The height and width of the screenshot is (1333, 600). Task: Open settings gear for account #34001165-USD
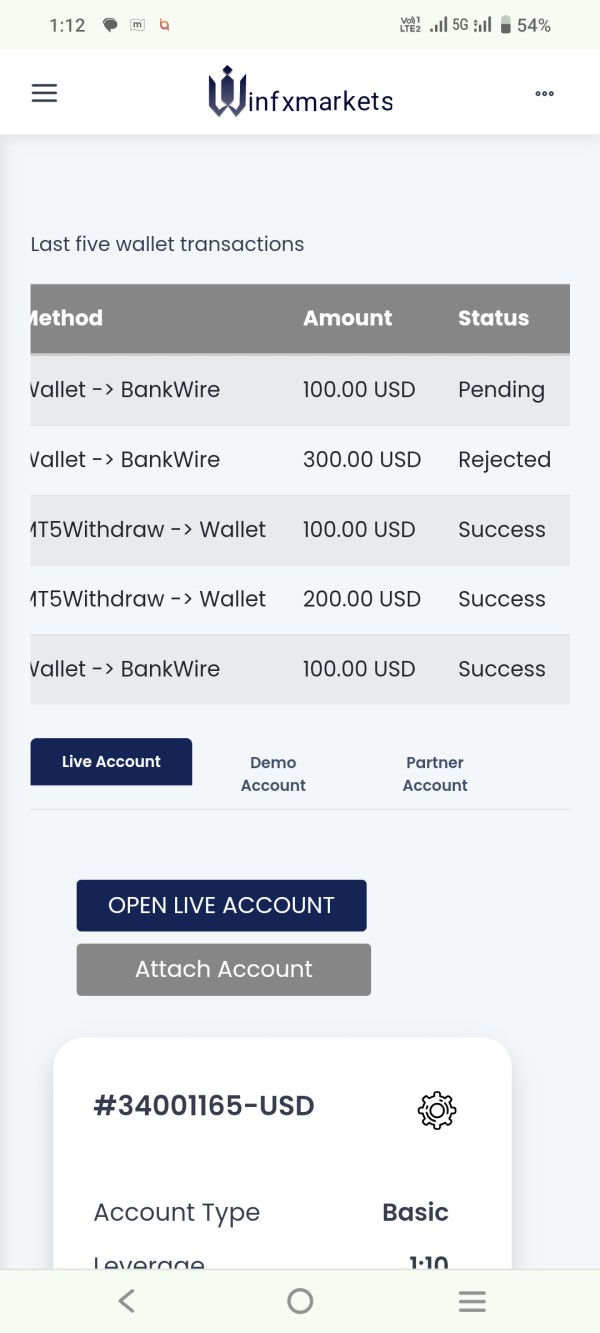[436, 1110]
